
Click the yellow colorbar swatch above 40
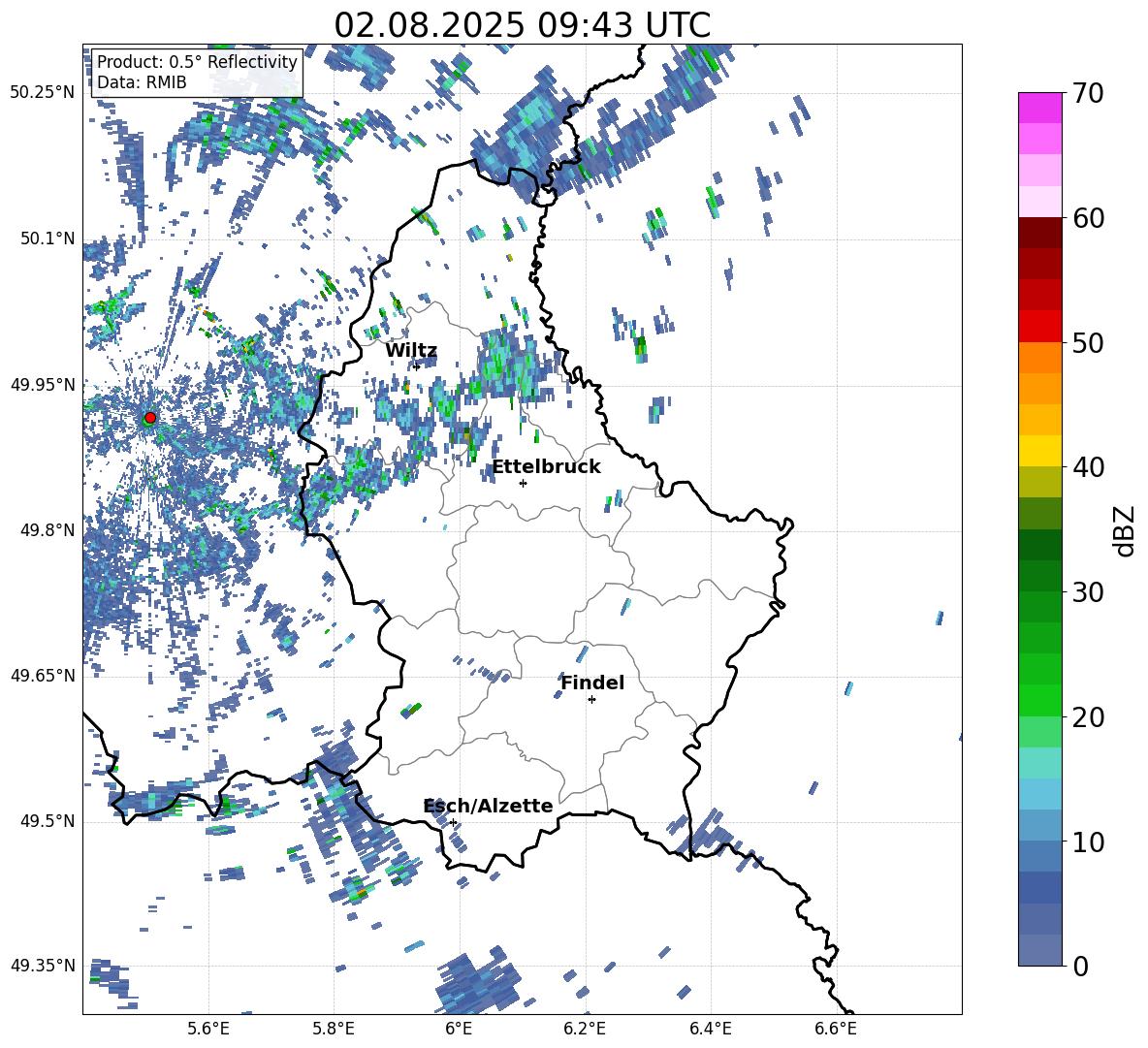pos(1039,451)
